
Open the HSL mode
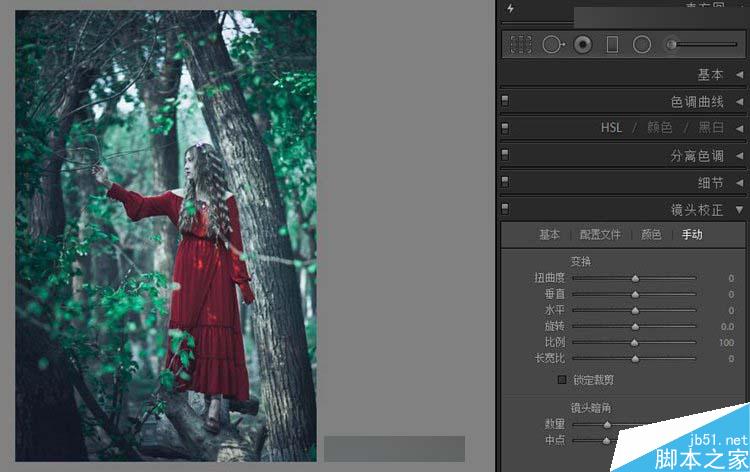click(x=611, y=128)
